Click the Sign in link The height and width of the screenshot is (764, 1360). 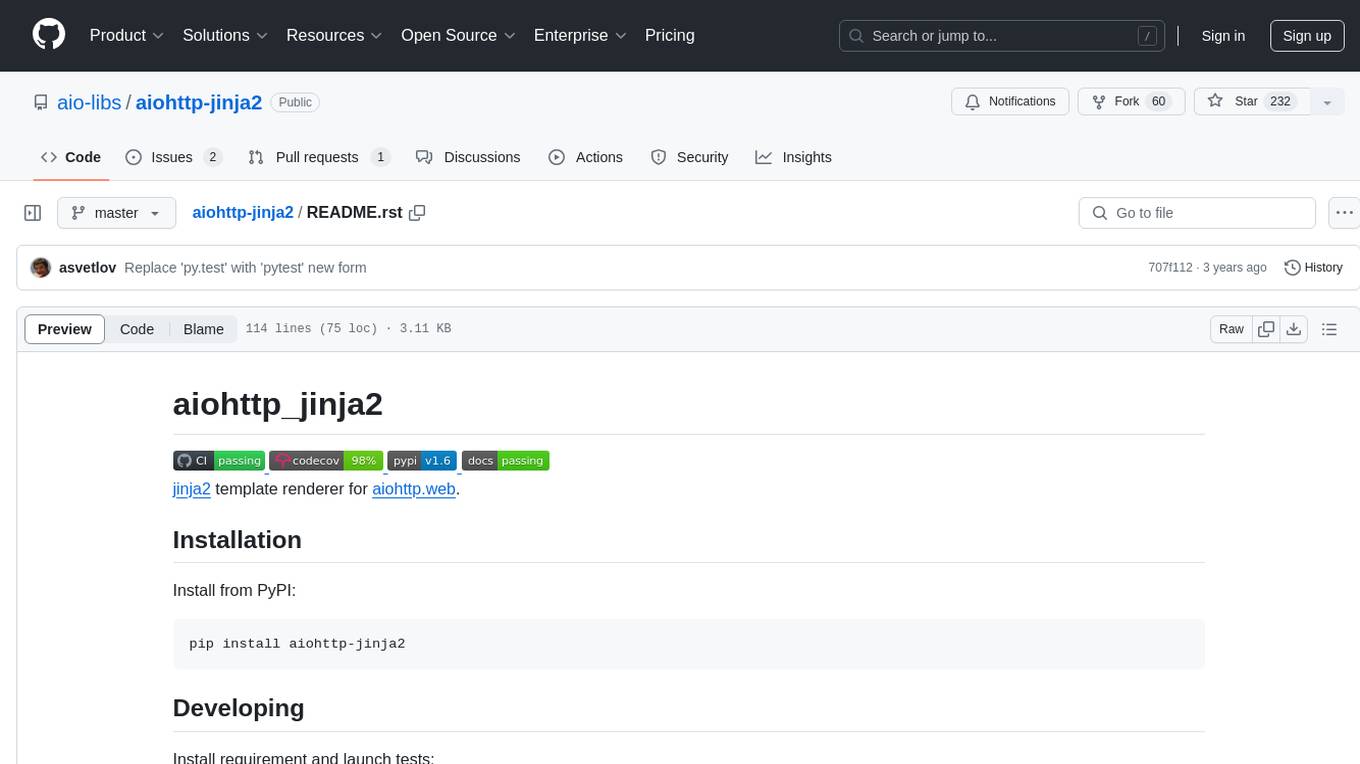1223,36
